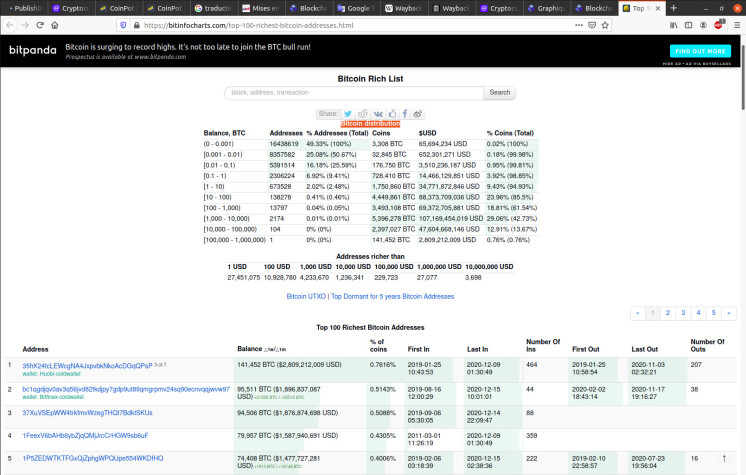Switch to the Publish0x tab
746x475 pixels.
pyautogui.click(x=24, y=8)
